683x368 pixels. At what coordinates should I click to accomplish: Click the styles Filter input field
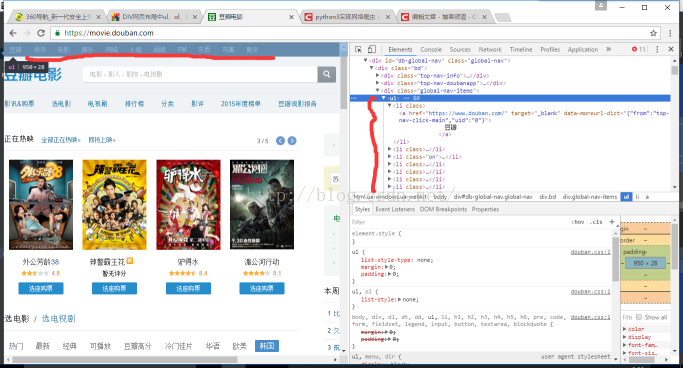coord(460,222)
